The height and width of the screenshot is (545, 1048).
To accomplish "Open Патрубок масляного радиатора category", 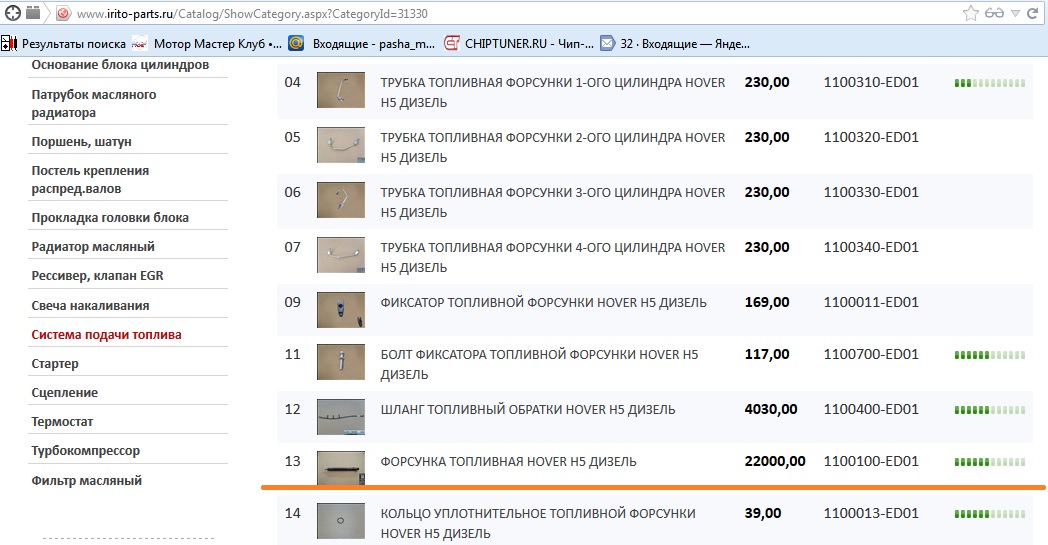I will (x=94, y=104).
